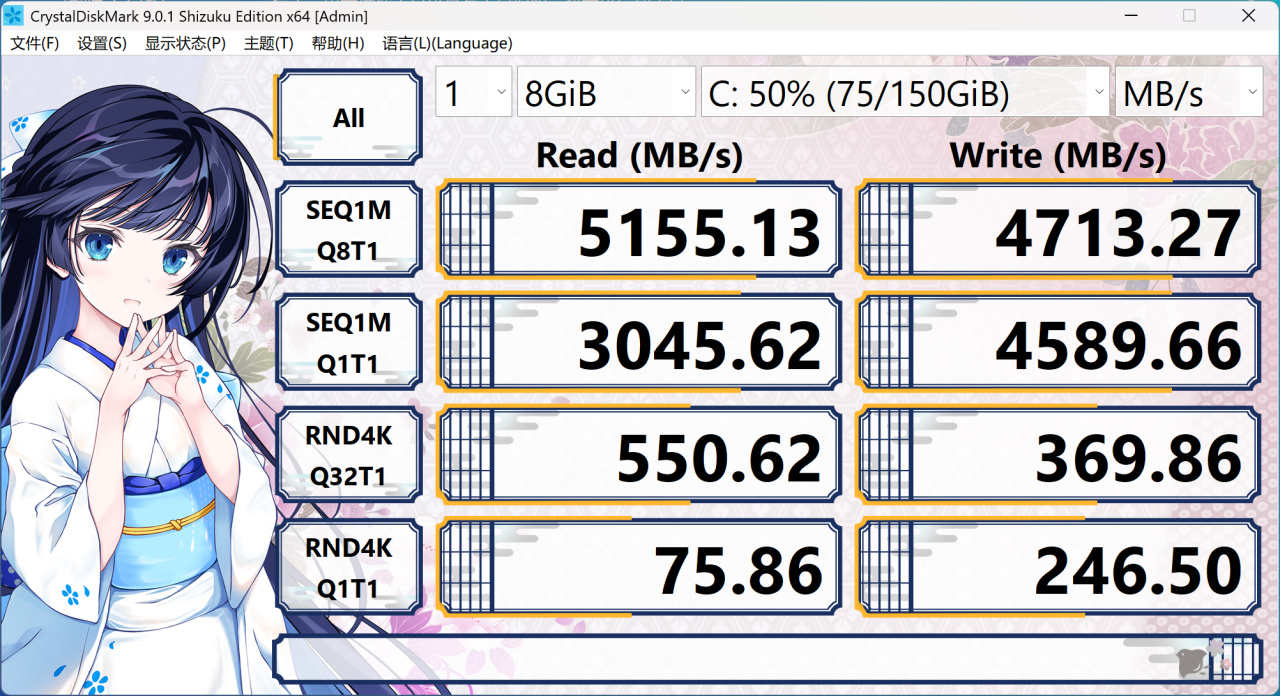
Task: Open the 文件(F) menu
Action: [35, 43]
